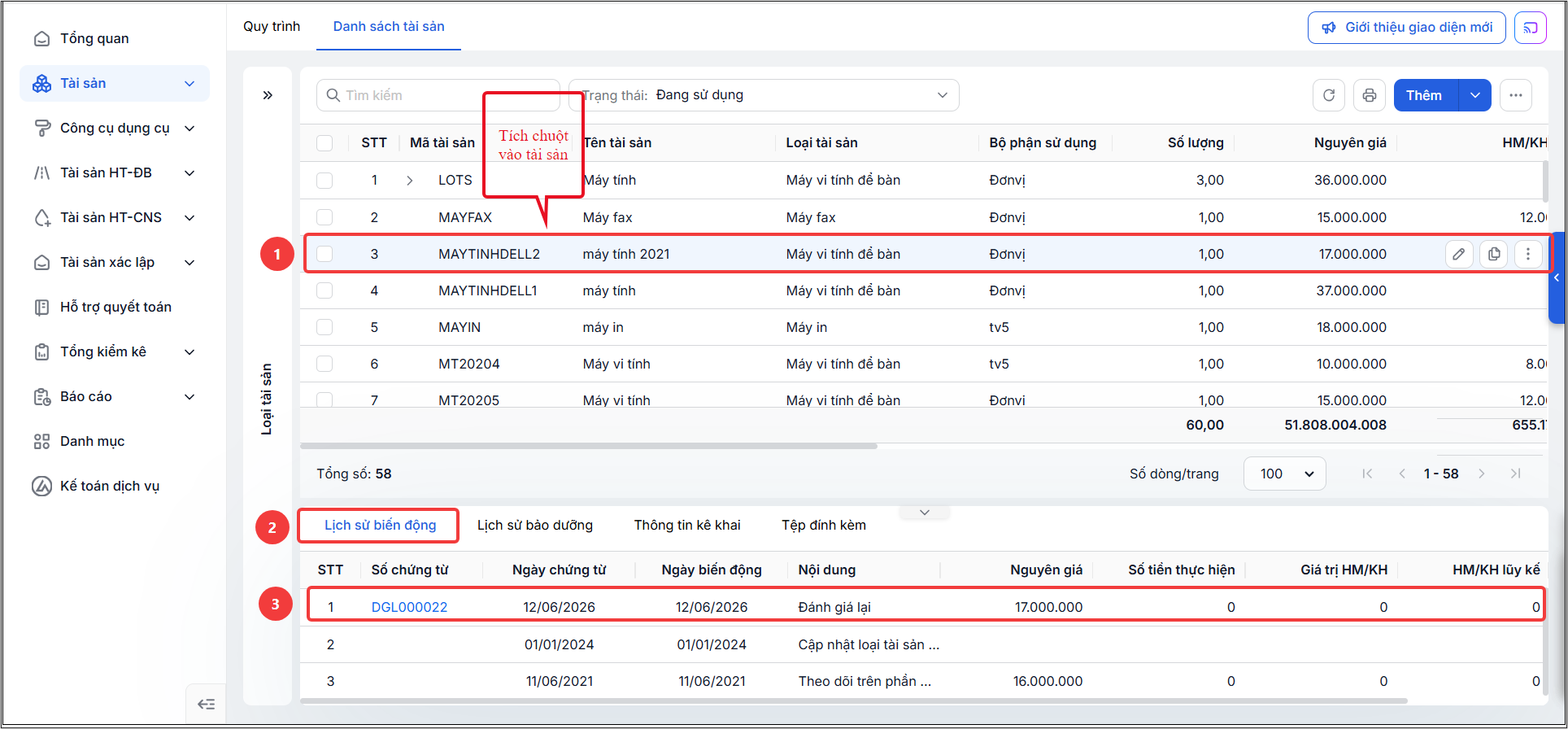
Task: Open the Tổng quan sidebar icon
Action: coord(41,39)
